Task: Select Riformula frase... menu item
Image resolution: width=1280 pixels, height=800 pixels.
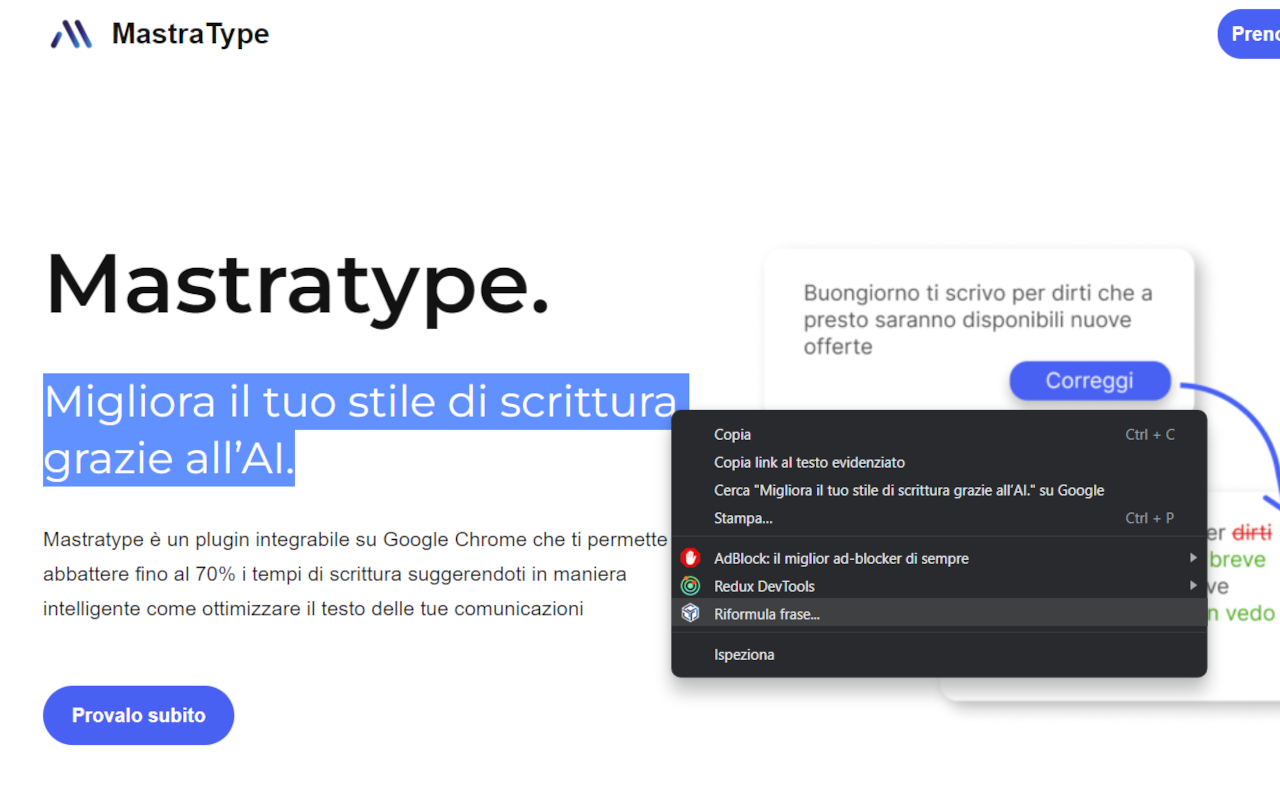Action: tap(939, 614)
